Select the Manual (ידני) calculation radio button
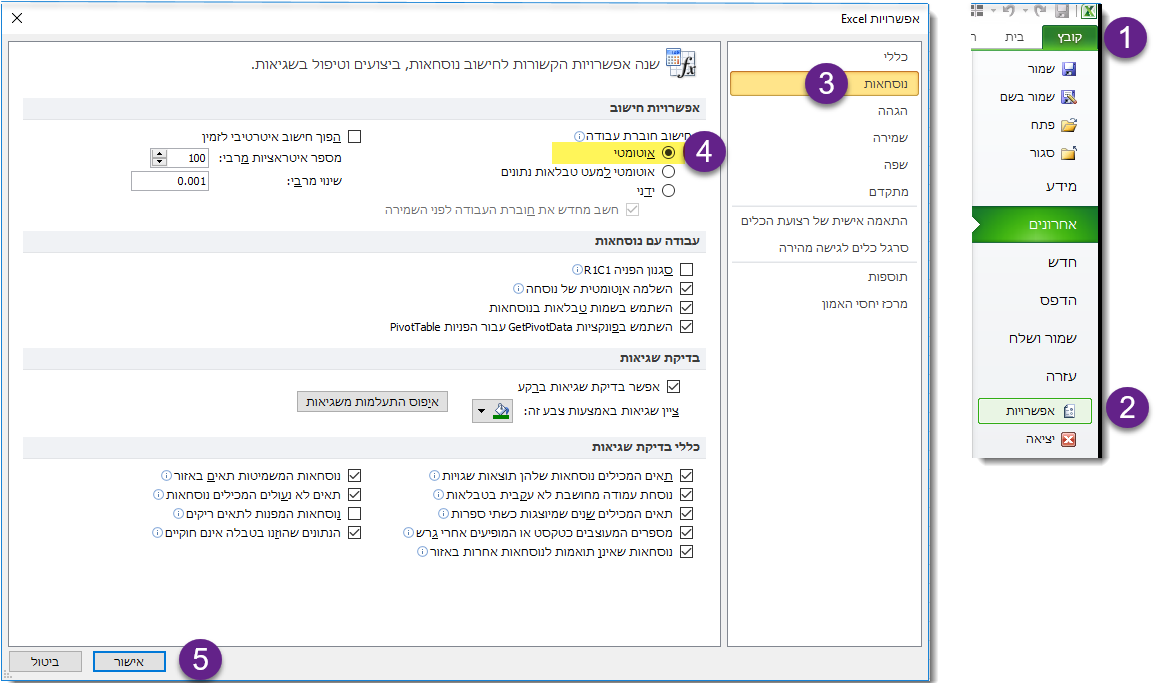 click(x=668, y=190)
